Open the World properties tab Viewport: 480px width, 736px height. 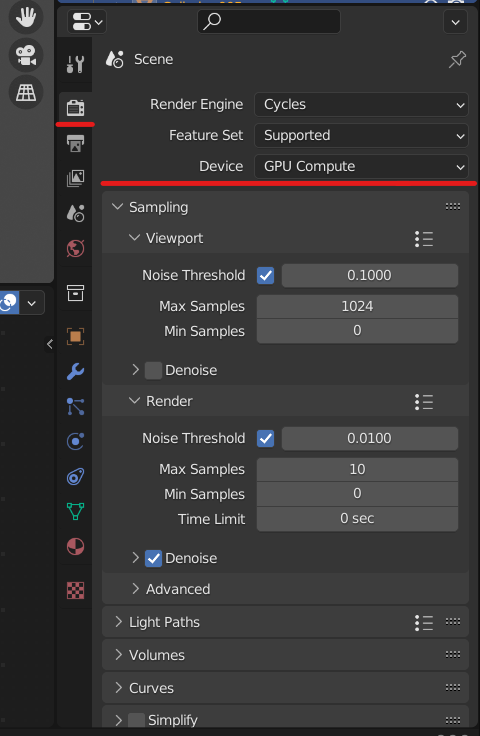[x=75, y=248]
